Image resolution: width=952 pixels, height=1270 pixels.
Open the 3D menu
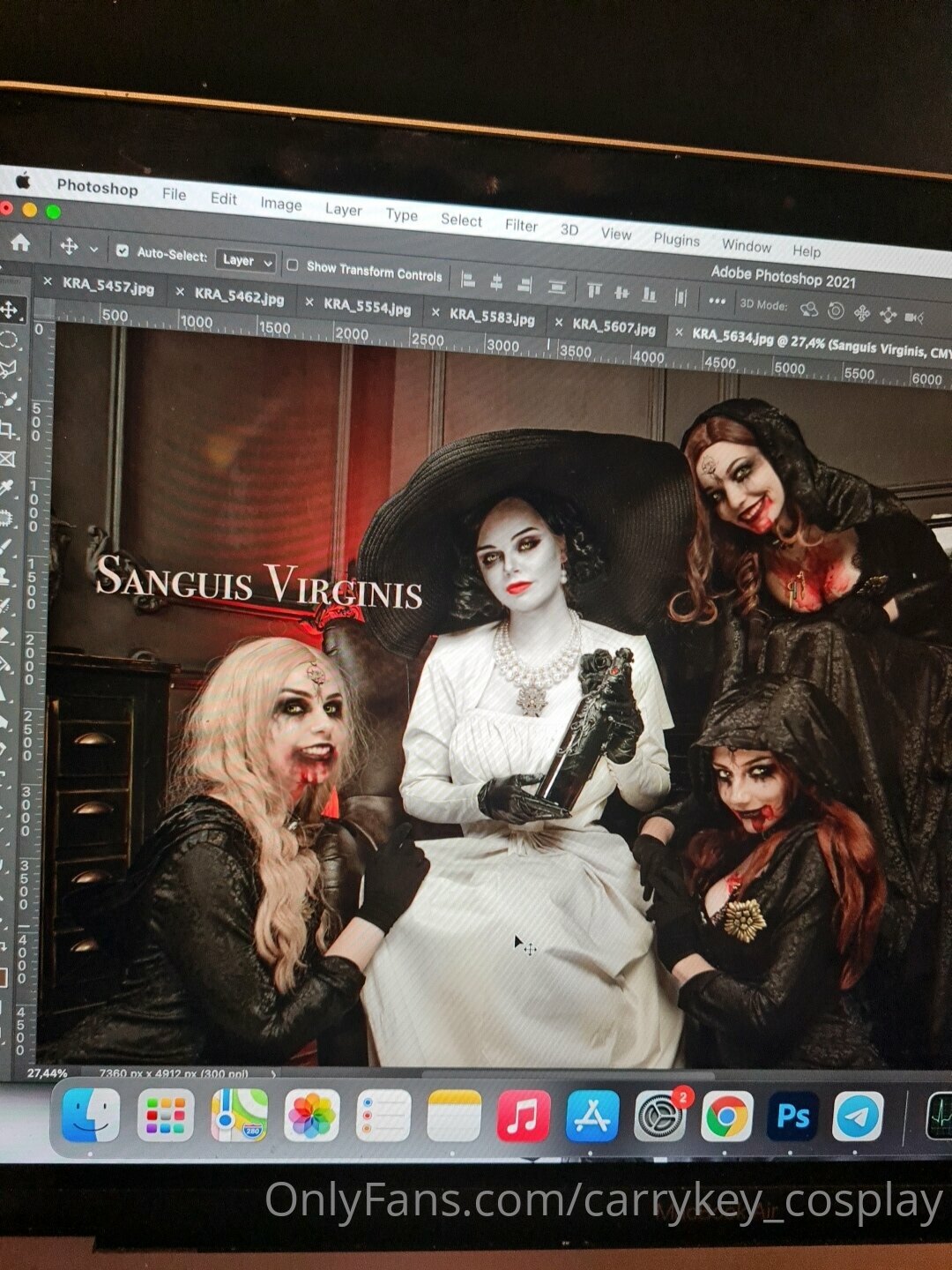[x=569, y=229]
